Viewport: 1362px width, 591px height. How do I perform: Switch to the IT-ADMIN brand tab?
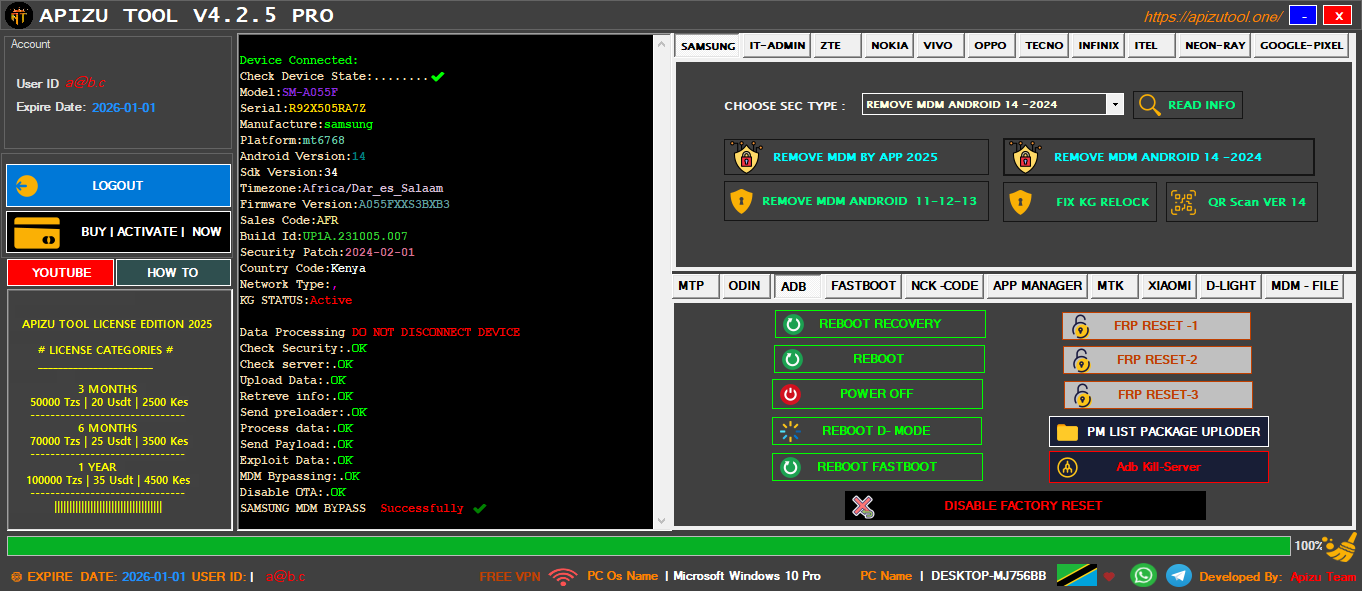776,46
